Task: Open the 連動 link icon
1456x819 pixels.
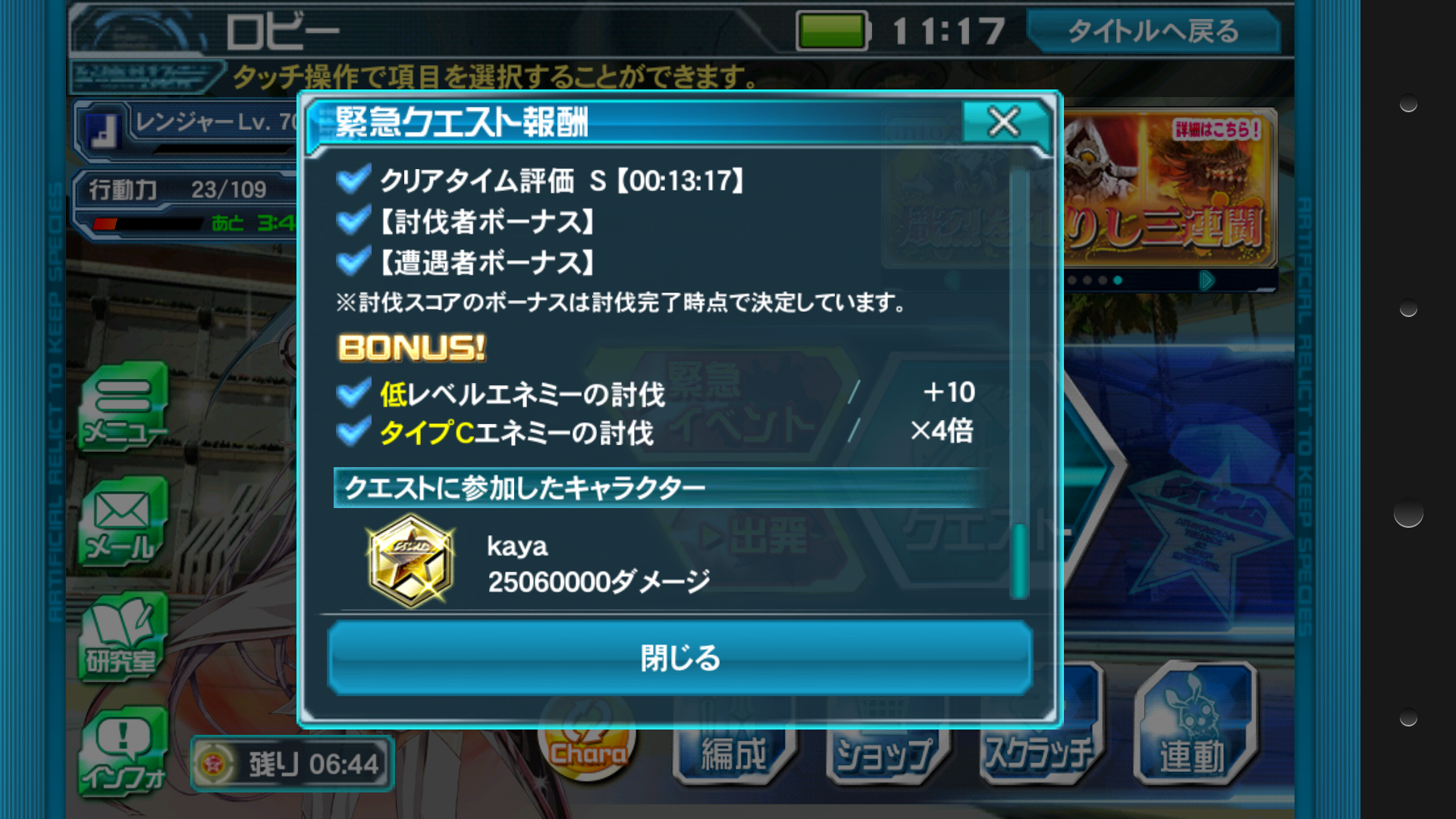Action: coord(1195,724)
